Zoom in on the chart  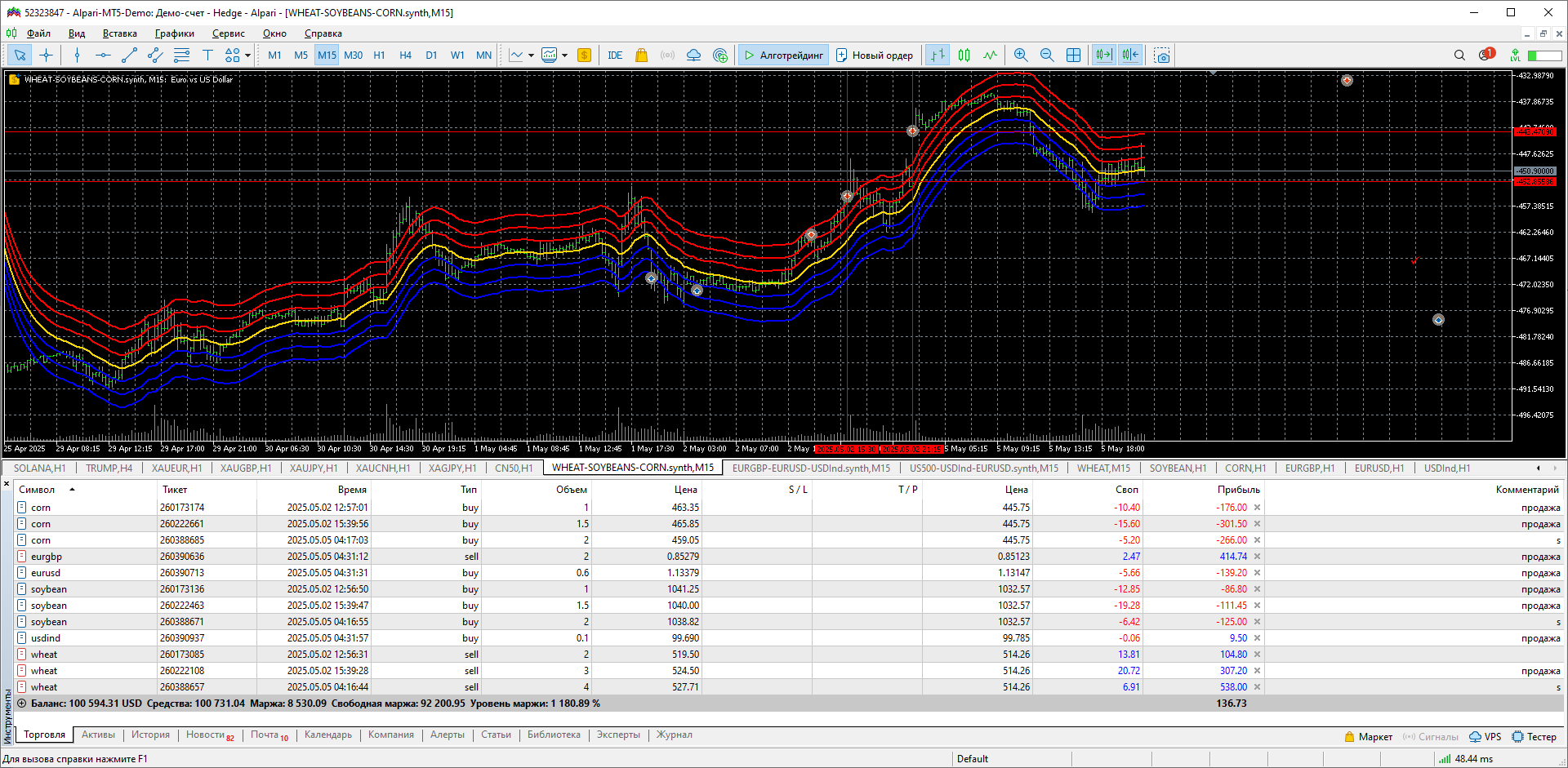(x=1020, y=55)
